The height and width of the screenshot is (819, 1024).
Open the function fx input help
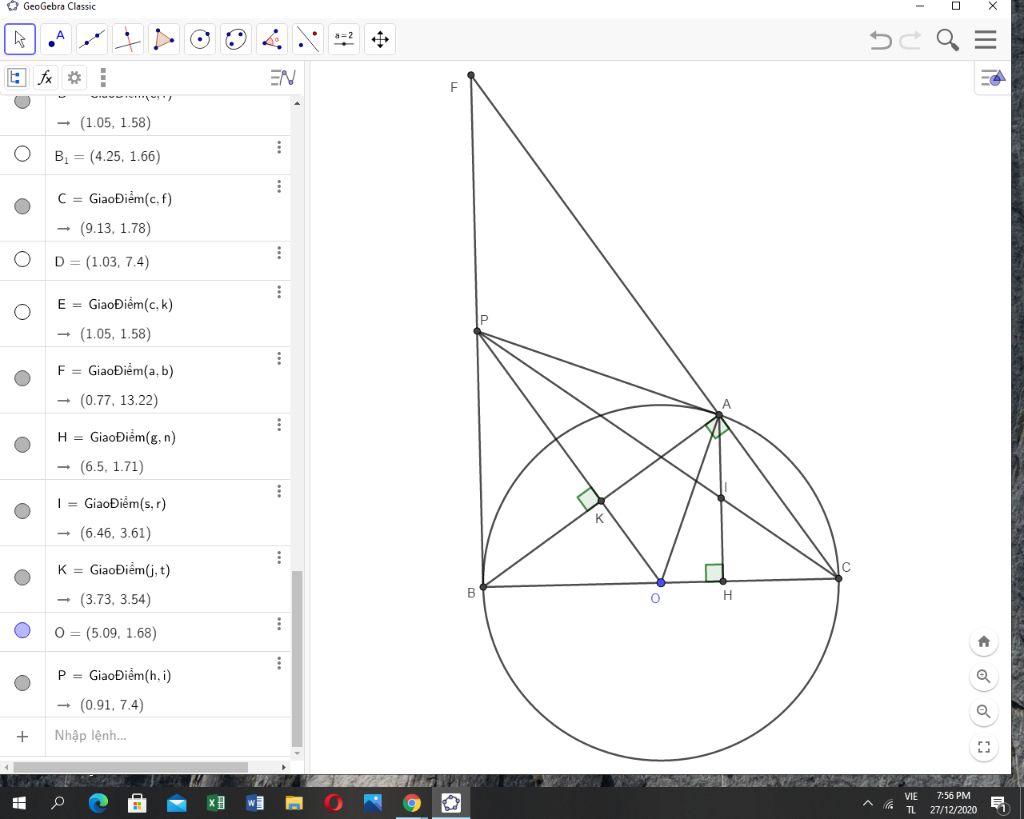[x=45, y=78]
